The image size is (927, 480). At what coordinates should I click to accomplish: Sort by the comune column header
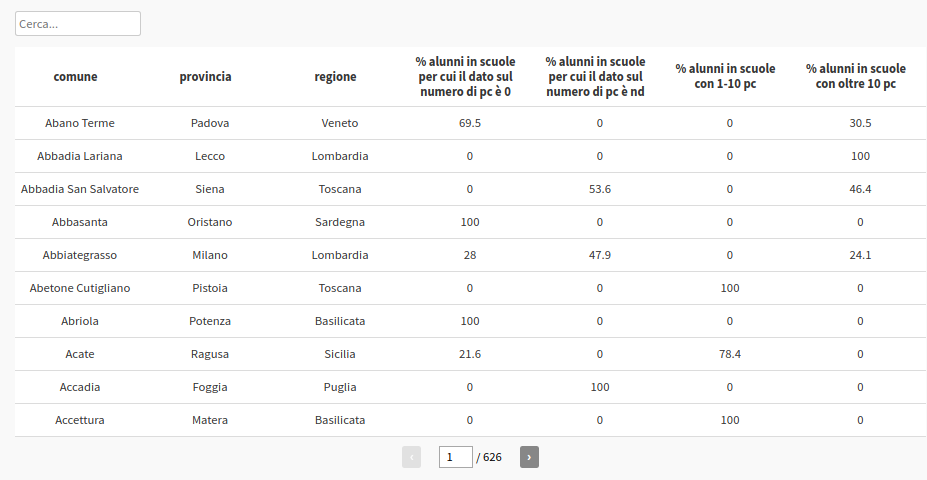tap(75, 77)
